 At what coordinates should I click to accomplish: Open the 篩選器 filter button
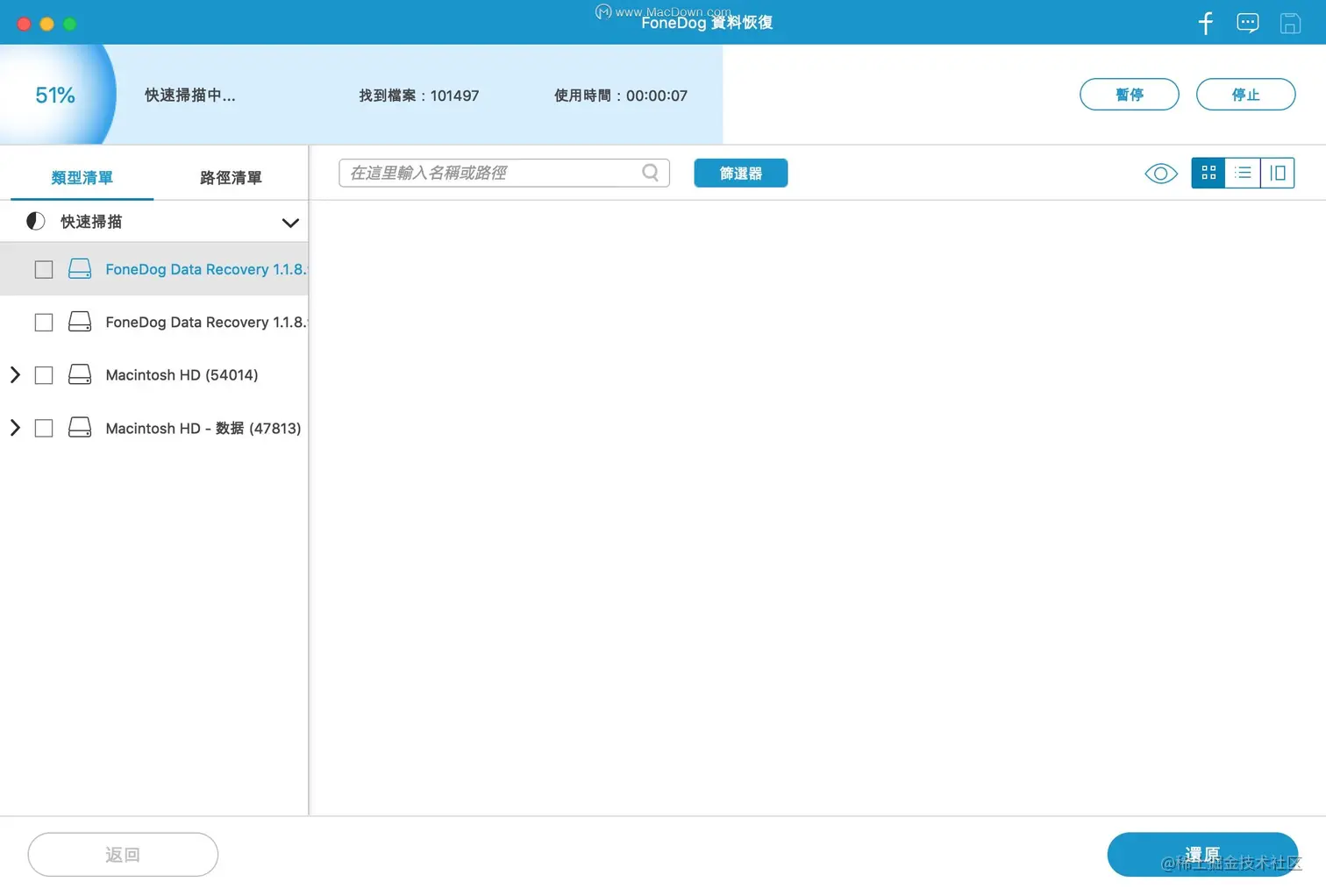(741, 174)
